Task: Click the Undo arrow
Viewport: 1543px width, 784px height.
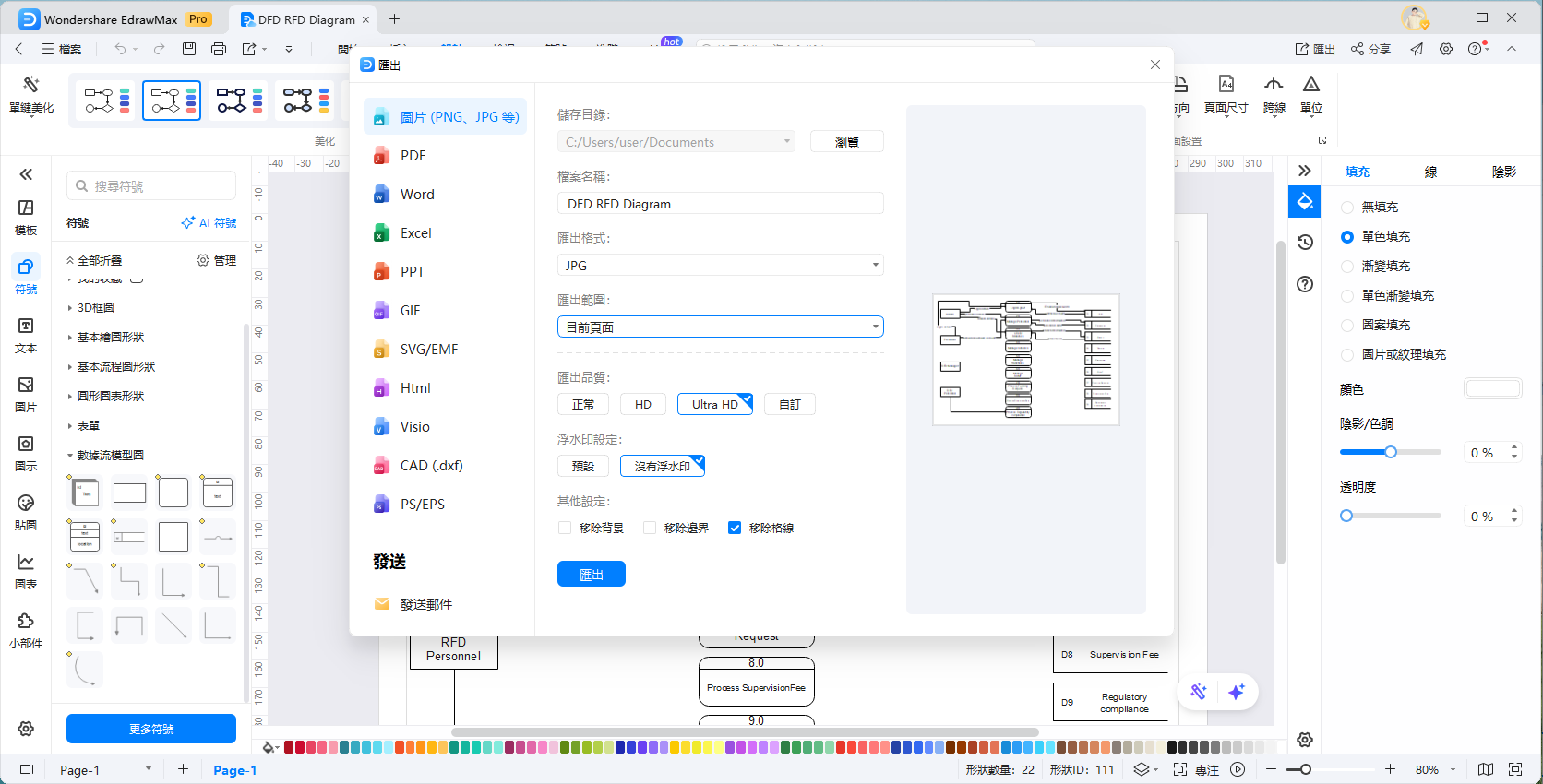Action: pos(120,49)
